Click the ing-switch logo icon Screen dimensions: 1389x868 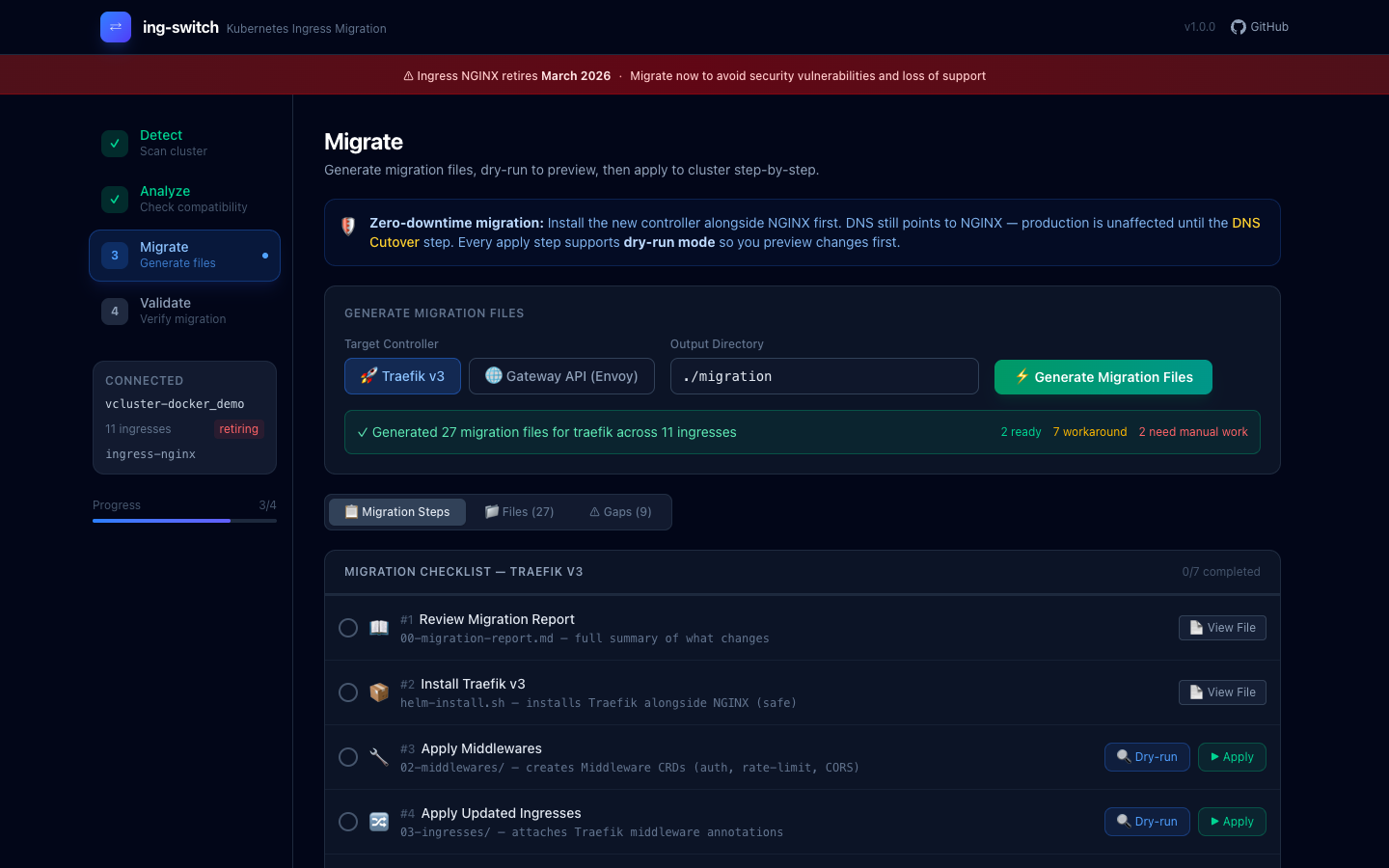[116, 27]
